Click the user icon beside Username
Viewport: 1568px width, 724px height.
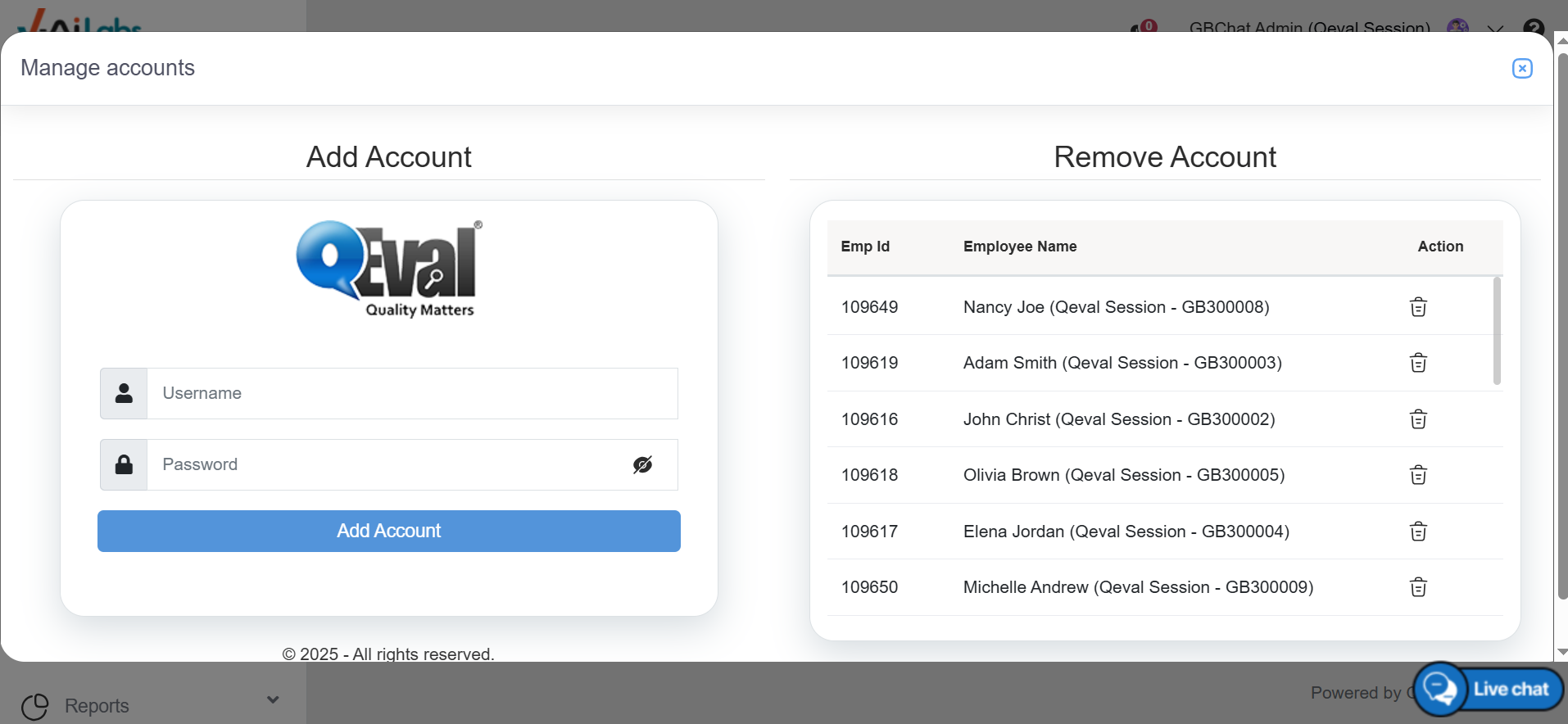click(124, 393)
